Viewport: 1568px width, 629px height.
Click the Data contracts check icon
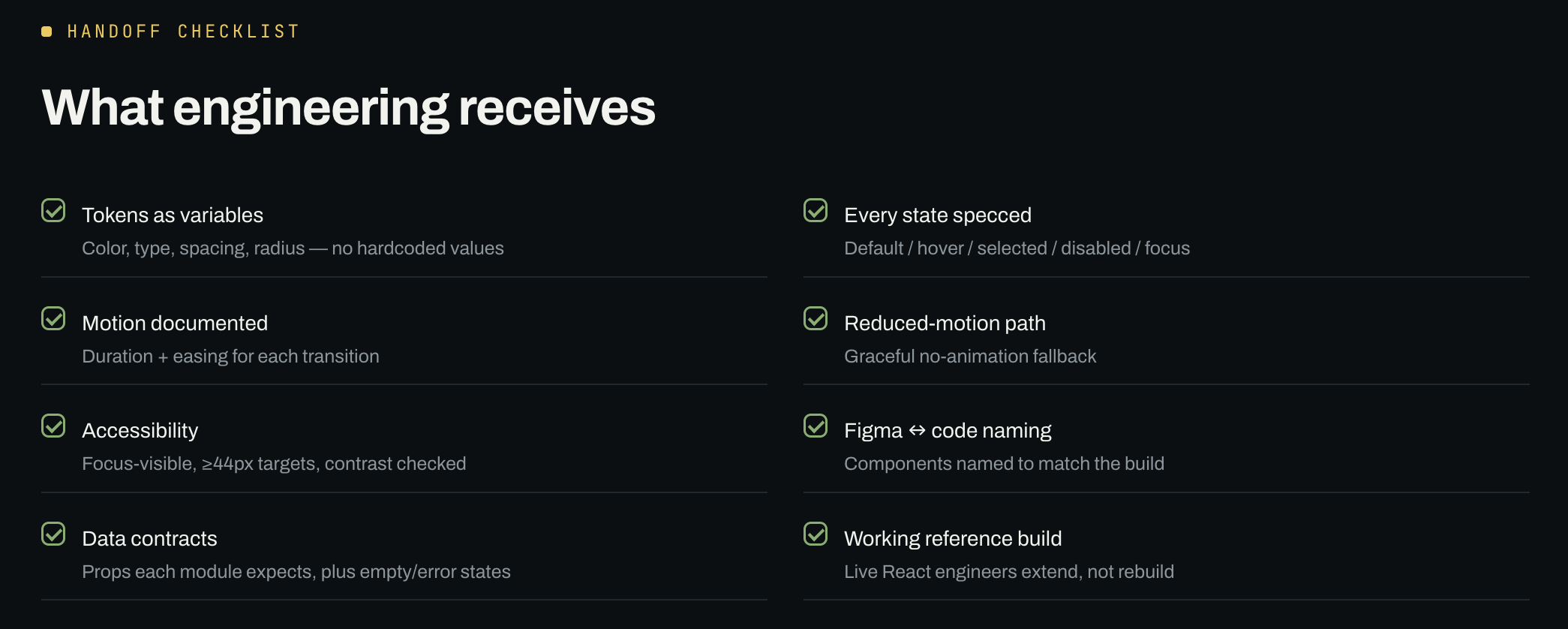(53, 534)
